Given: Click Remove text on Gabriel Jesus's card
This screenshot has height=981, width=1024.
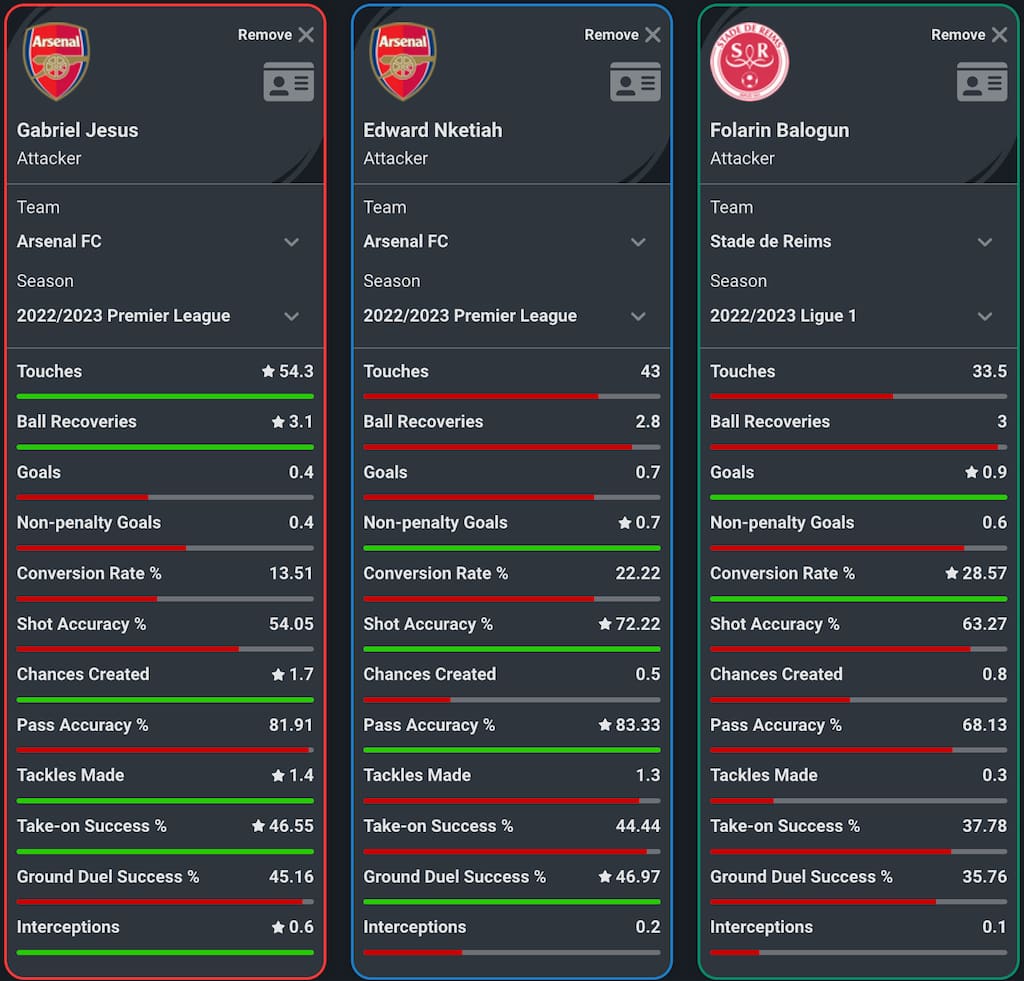Looking at the screenshot, I should click(264, 35).
